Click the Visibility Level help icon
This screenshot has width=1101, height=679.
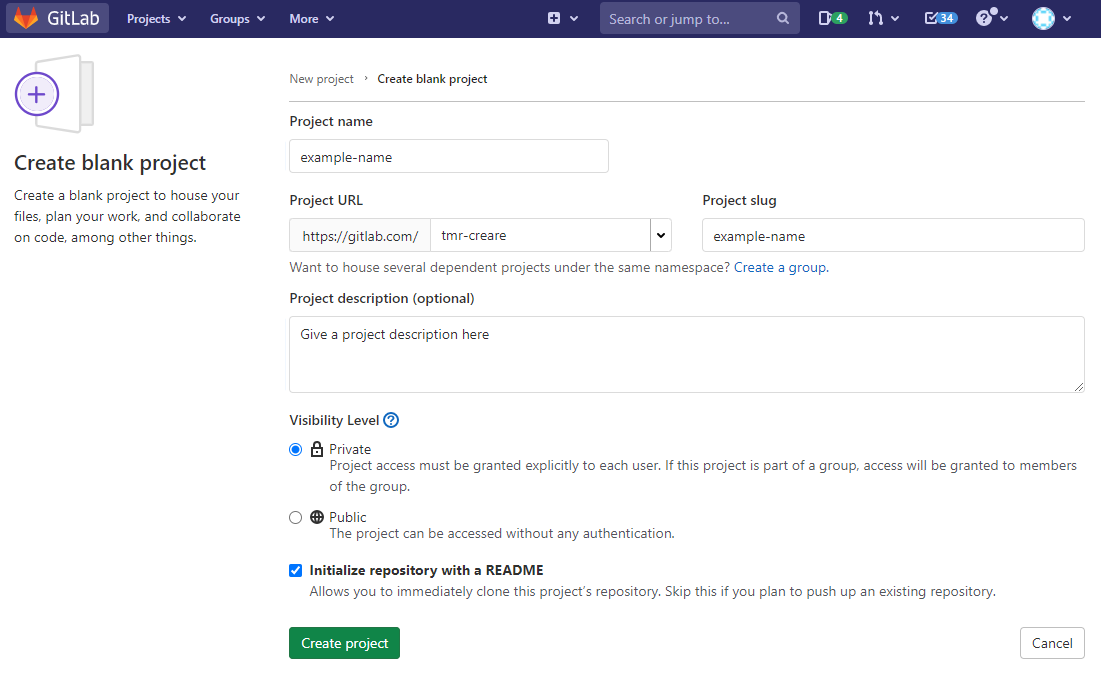tap(391, 420)
